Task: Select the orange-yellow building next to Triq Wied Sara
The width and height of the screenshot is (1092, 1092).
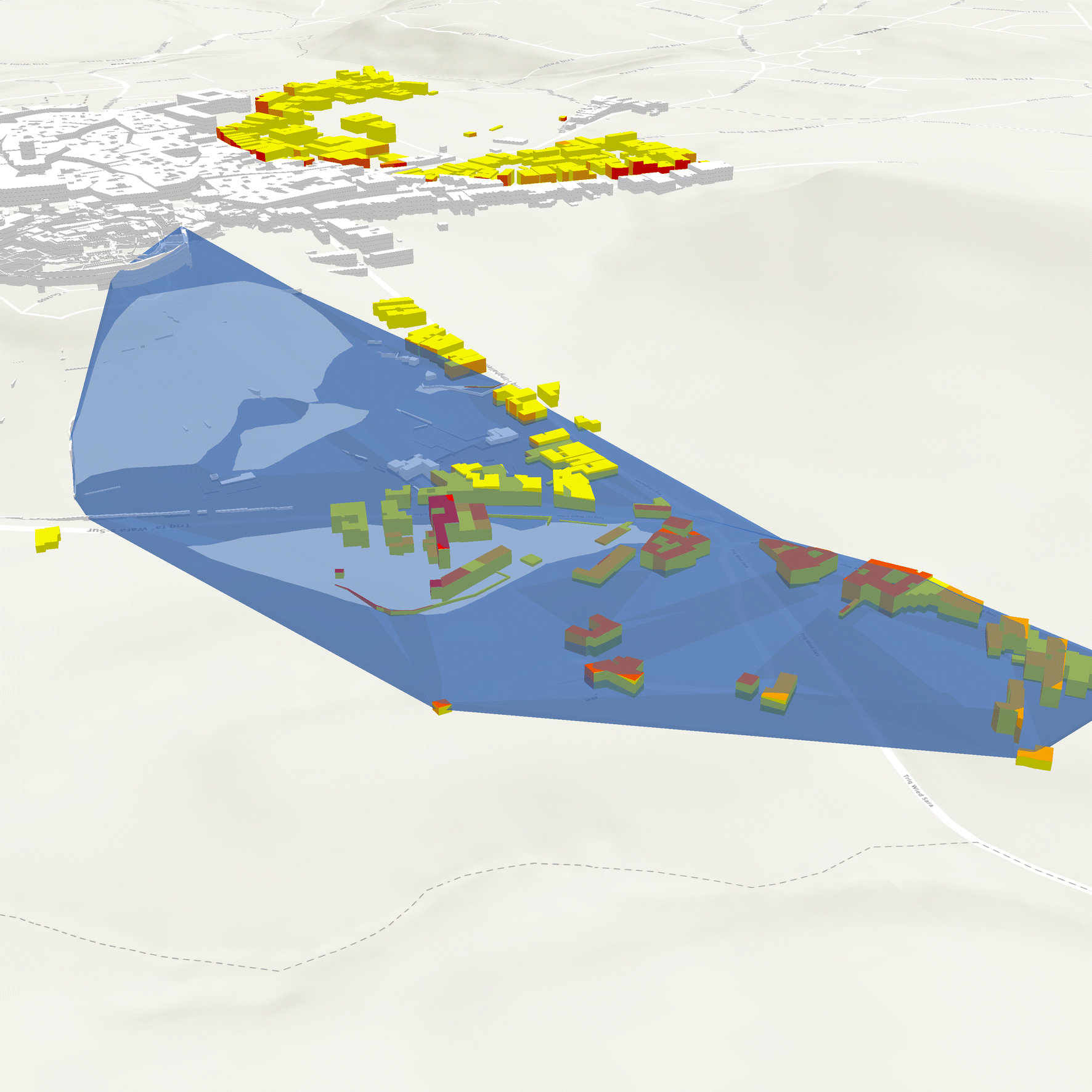Action: click(1035, 757)
